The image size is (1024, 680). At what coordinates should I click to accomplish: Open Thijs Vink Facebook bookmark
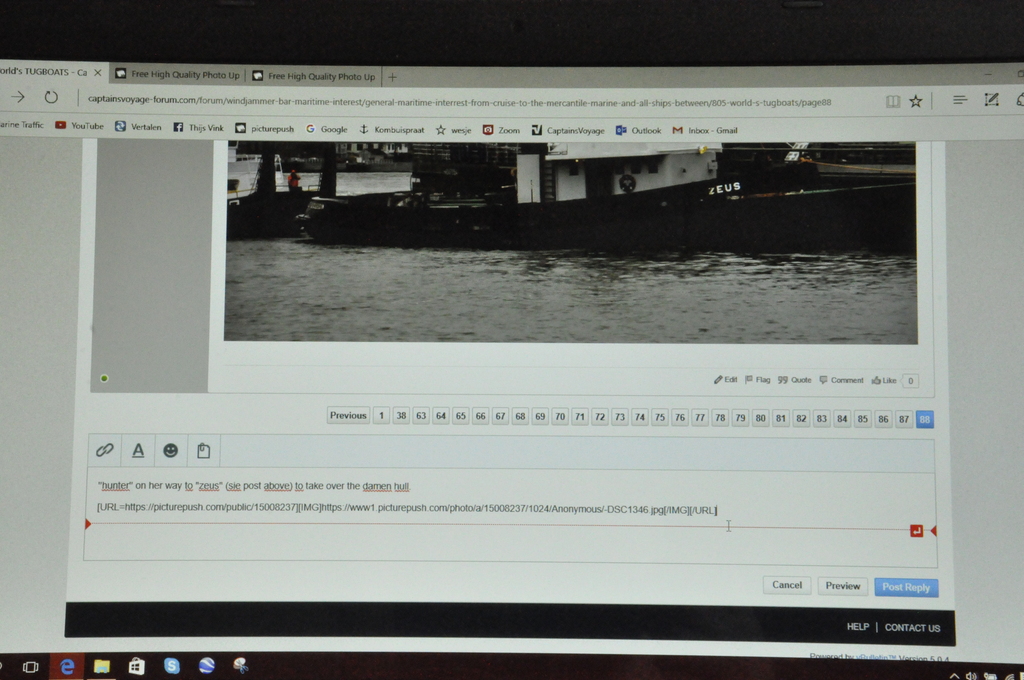click(199, 127)
